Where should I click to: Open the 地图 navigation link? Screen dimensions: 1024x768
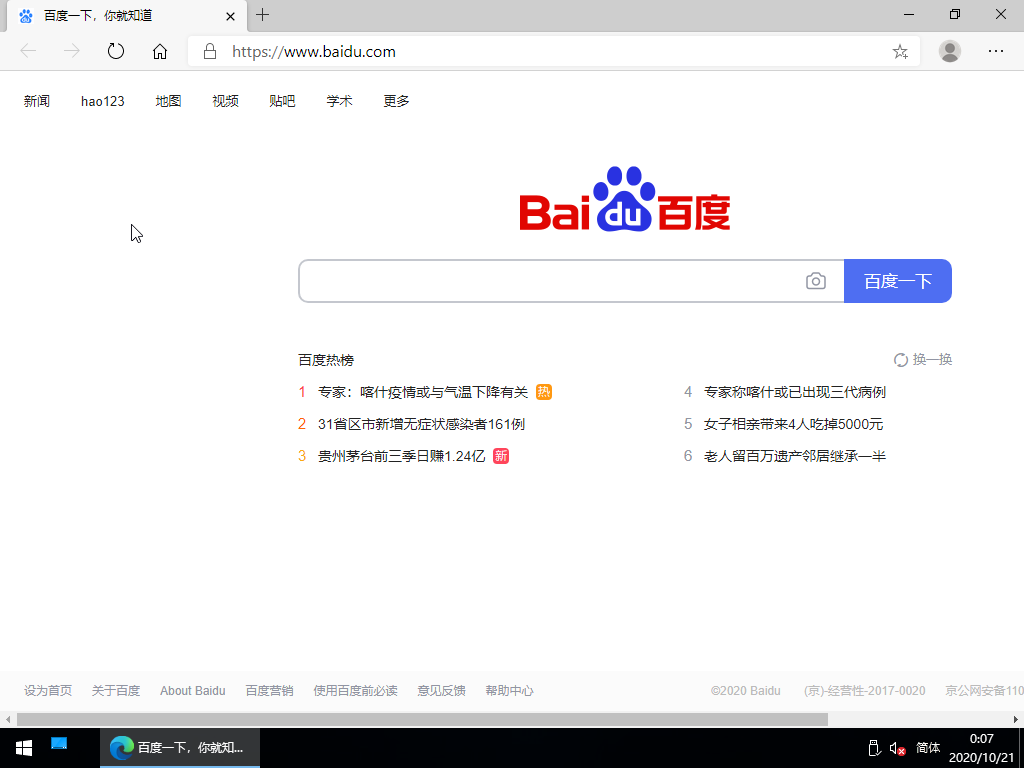[x=168, y=101]
